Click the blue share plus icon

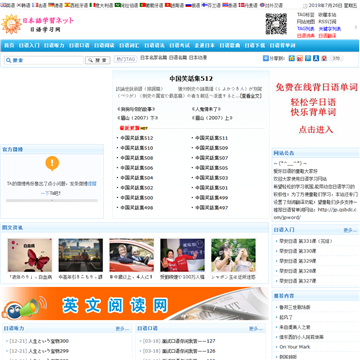click(x=266, y=58)
